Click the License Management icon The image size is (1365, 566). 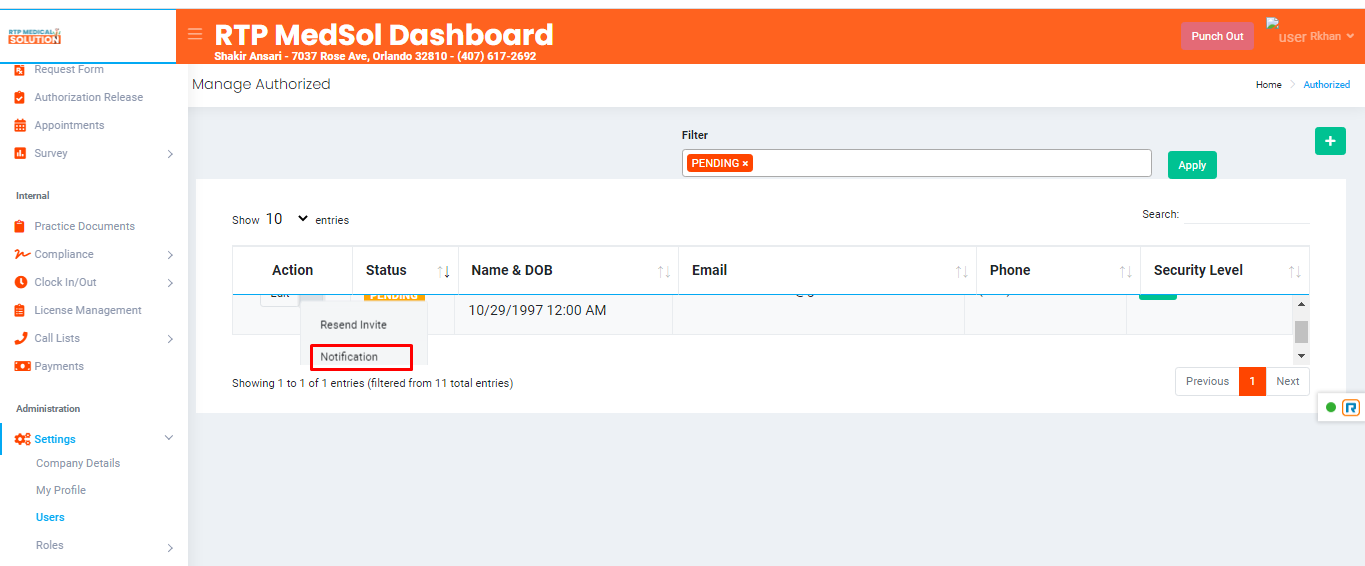coord(20,310)
